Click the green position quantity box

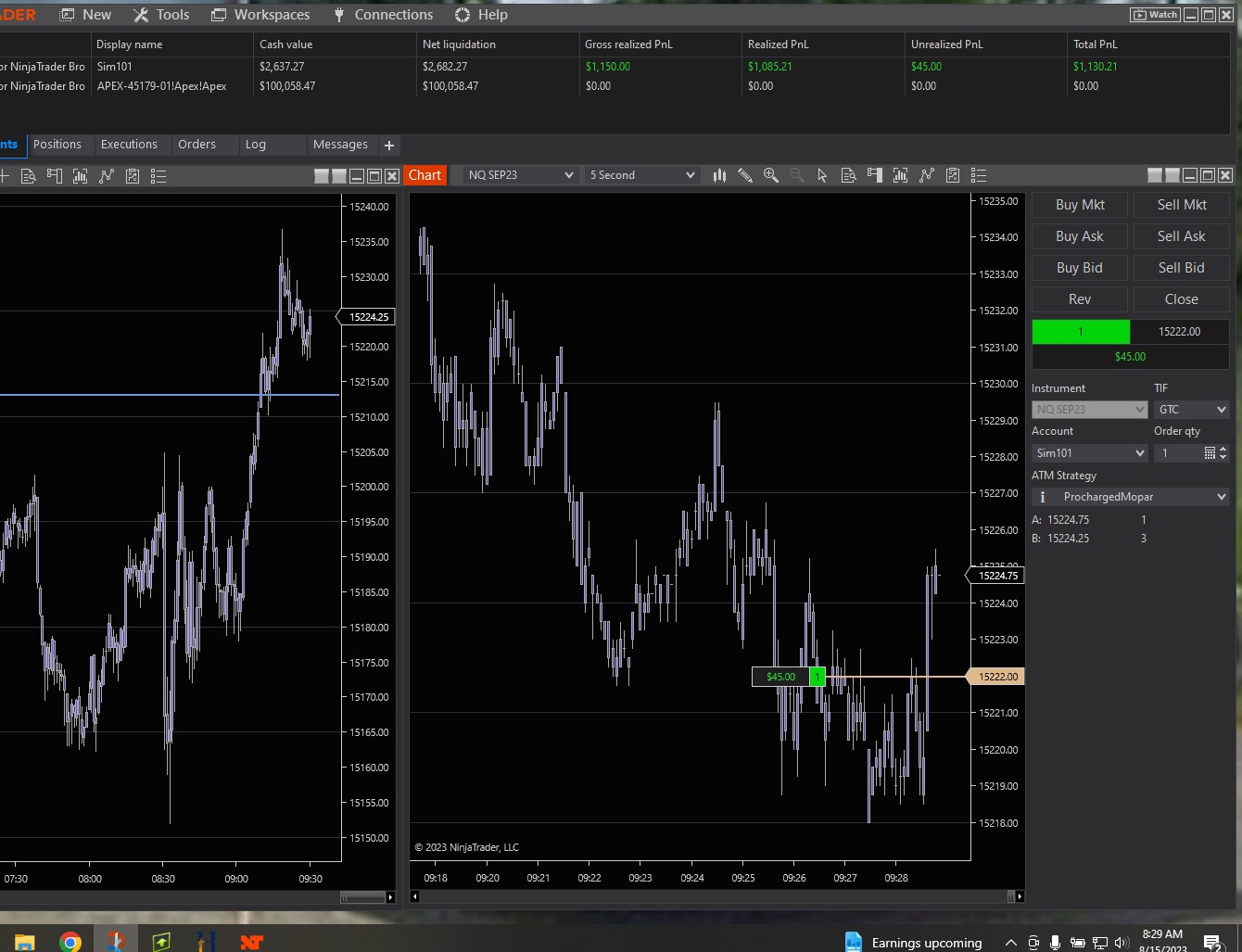click(x=1081, y=332)
